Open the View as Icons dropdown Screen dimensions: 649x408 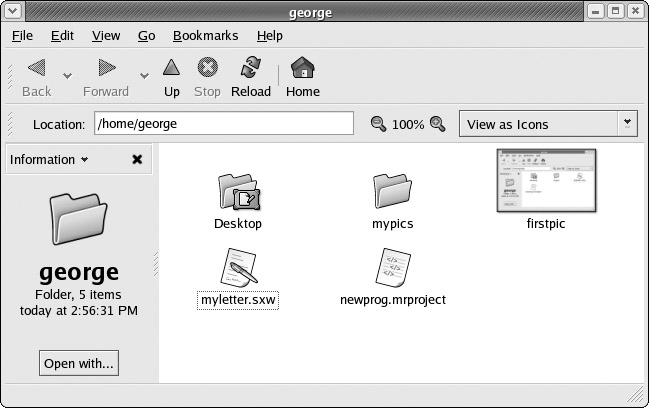(x=547, y=124)
